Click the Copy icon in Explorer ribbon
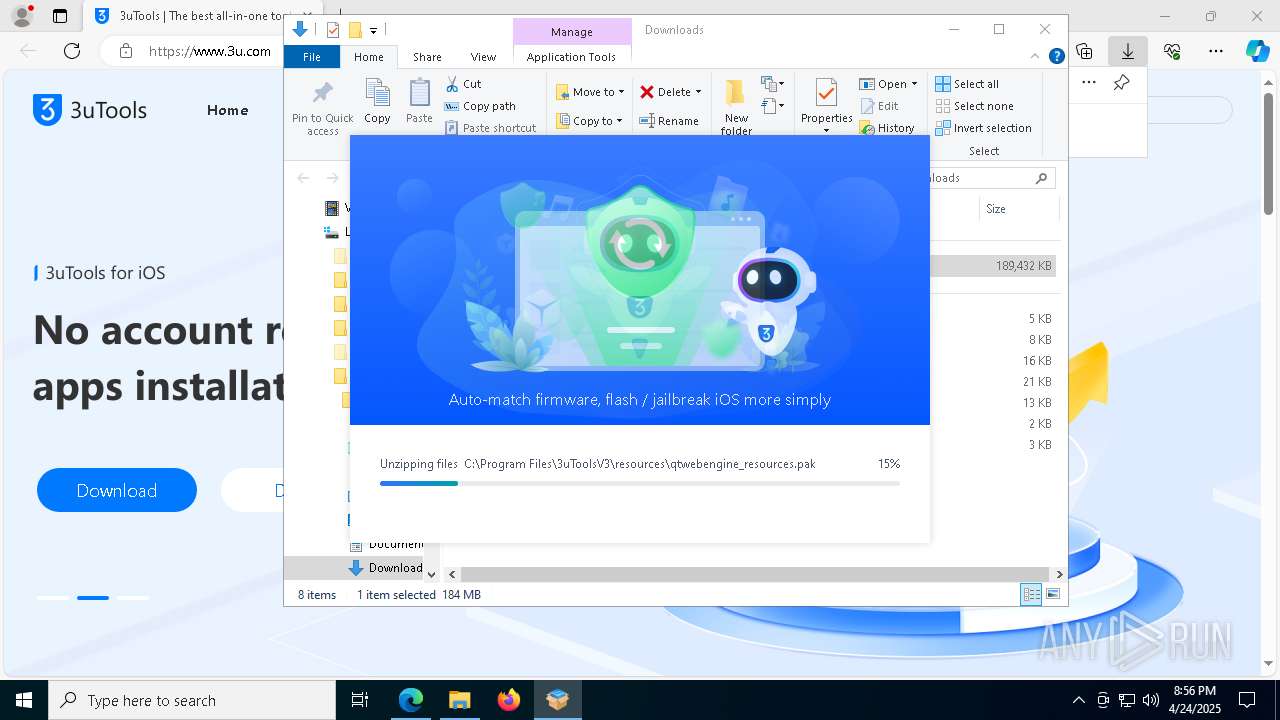The image size is (1280, 720). tap(377, 101)
